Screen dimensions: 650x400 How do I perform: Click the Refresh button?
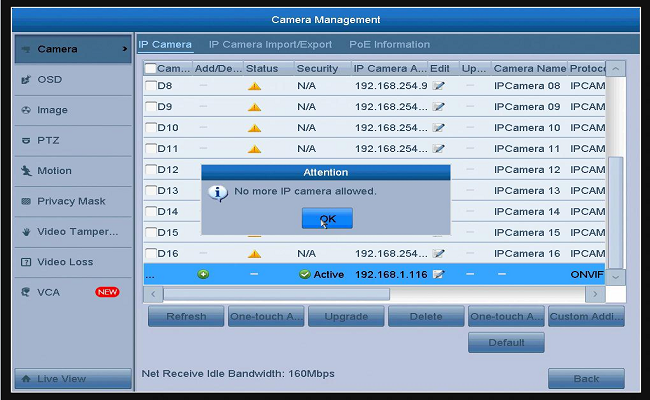[186, 317]
